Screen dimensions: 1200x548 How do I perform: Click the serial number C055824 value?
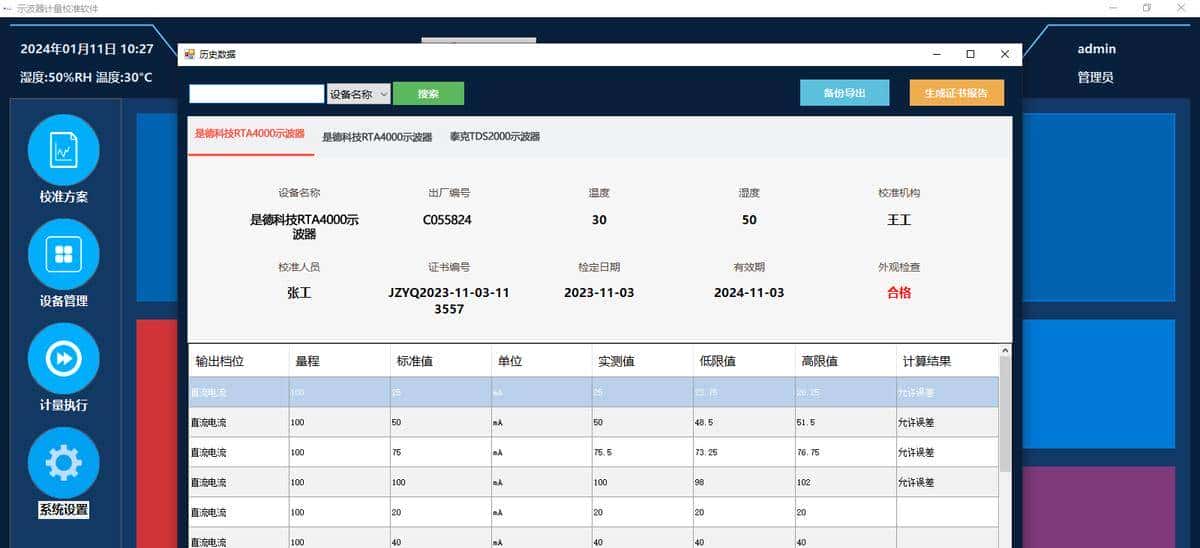click(x=447, y=219)
